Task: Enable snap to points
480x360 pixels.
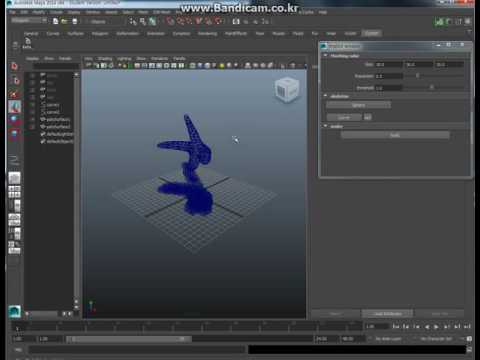Action: pyautogui.click(x=189, y=21)
